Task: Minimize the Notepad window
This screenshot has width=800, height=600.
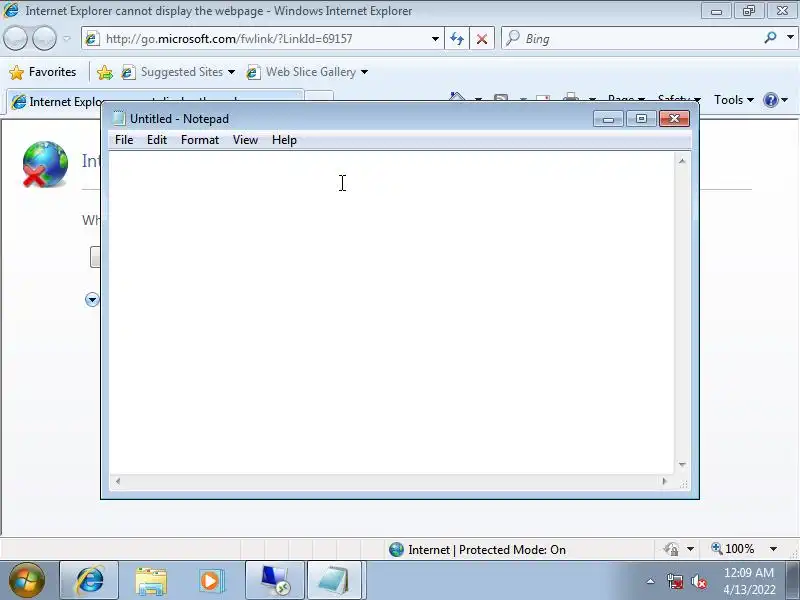Action: [608, 119]
